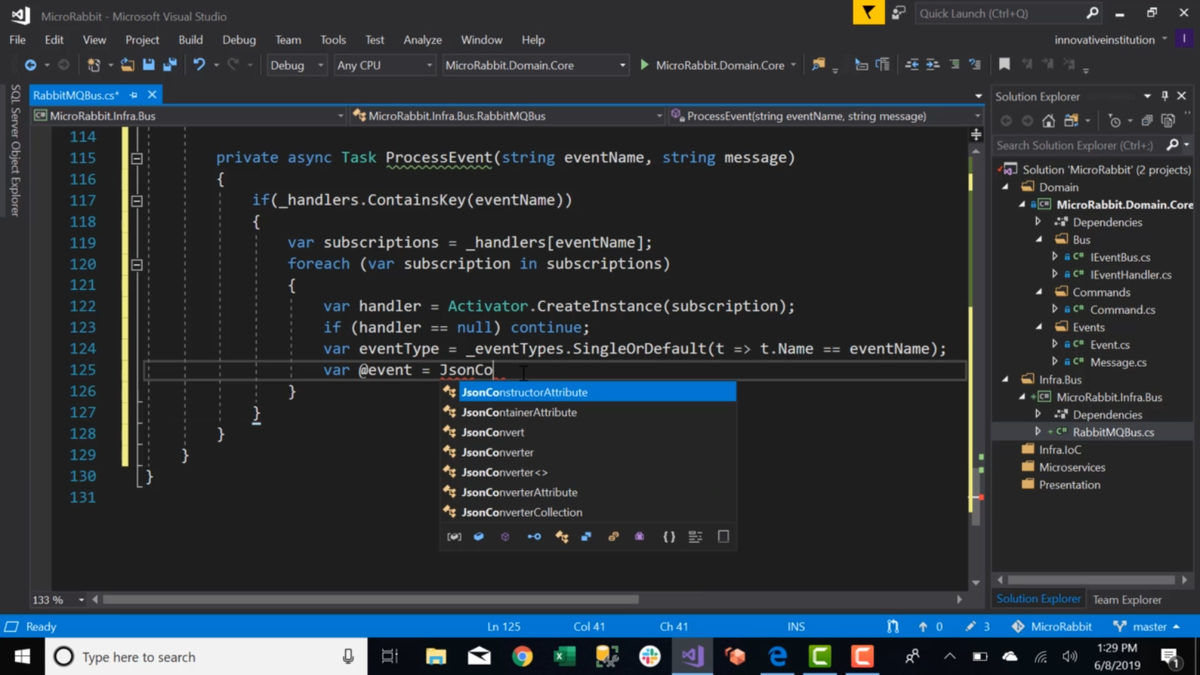Toggle locals and parameters filter in IntelliSense
The image size is (1200, 675).
point(454,537)
